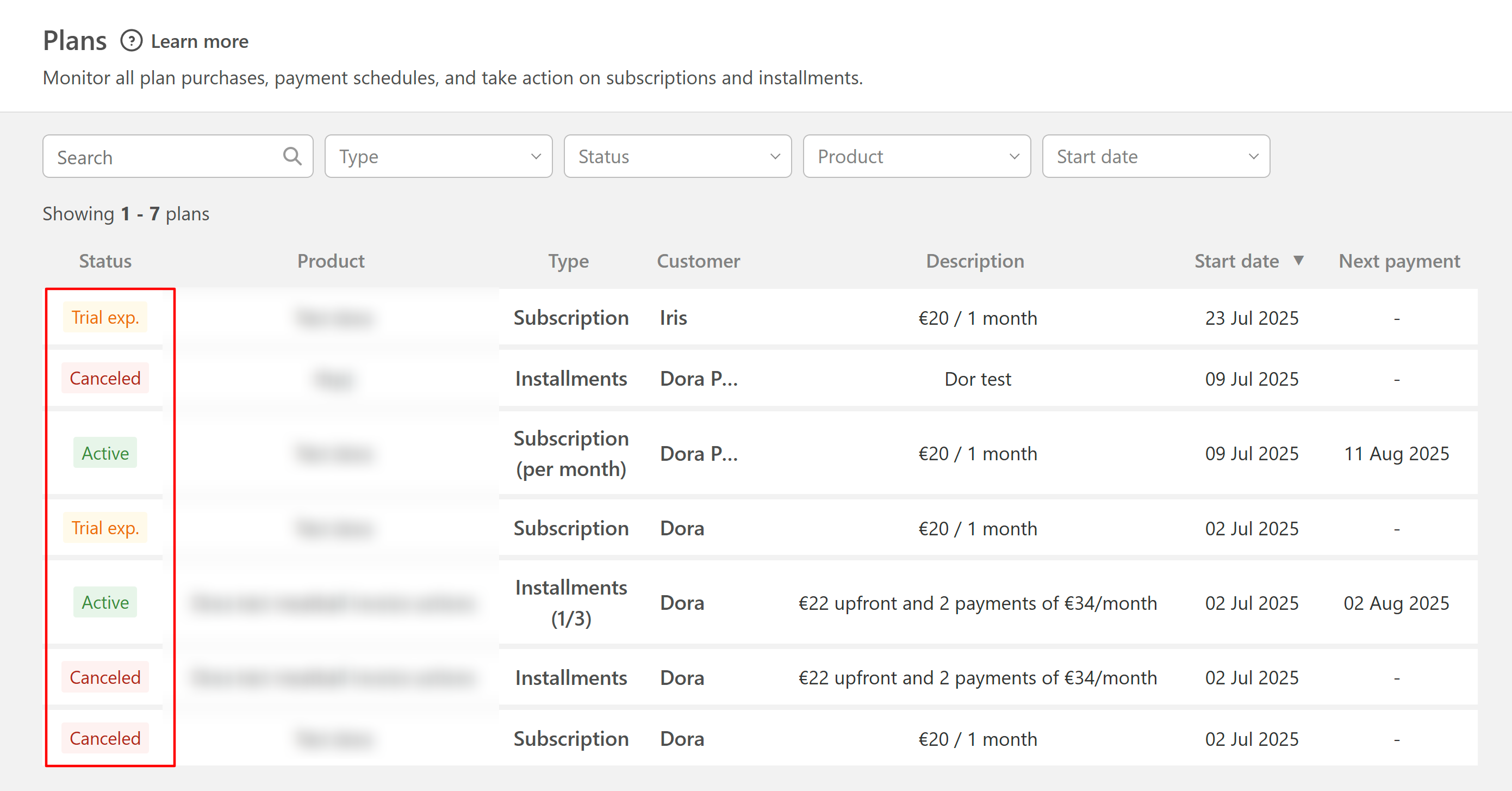Click the help question mark icon
The width and height of the screenshot is (1512, 791).
coord(132,41)
